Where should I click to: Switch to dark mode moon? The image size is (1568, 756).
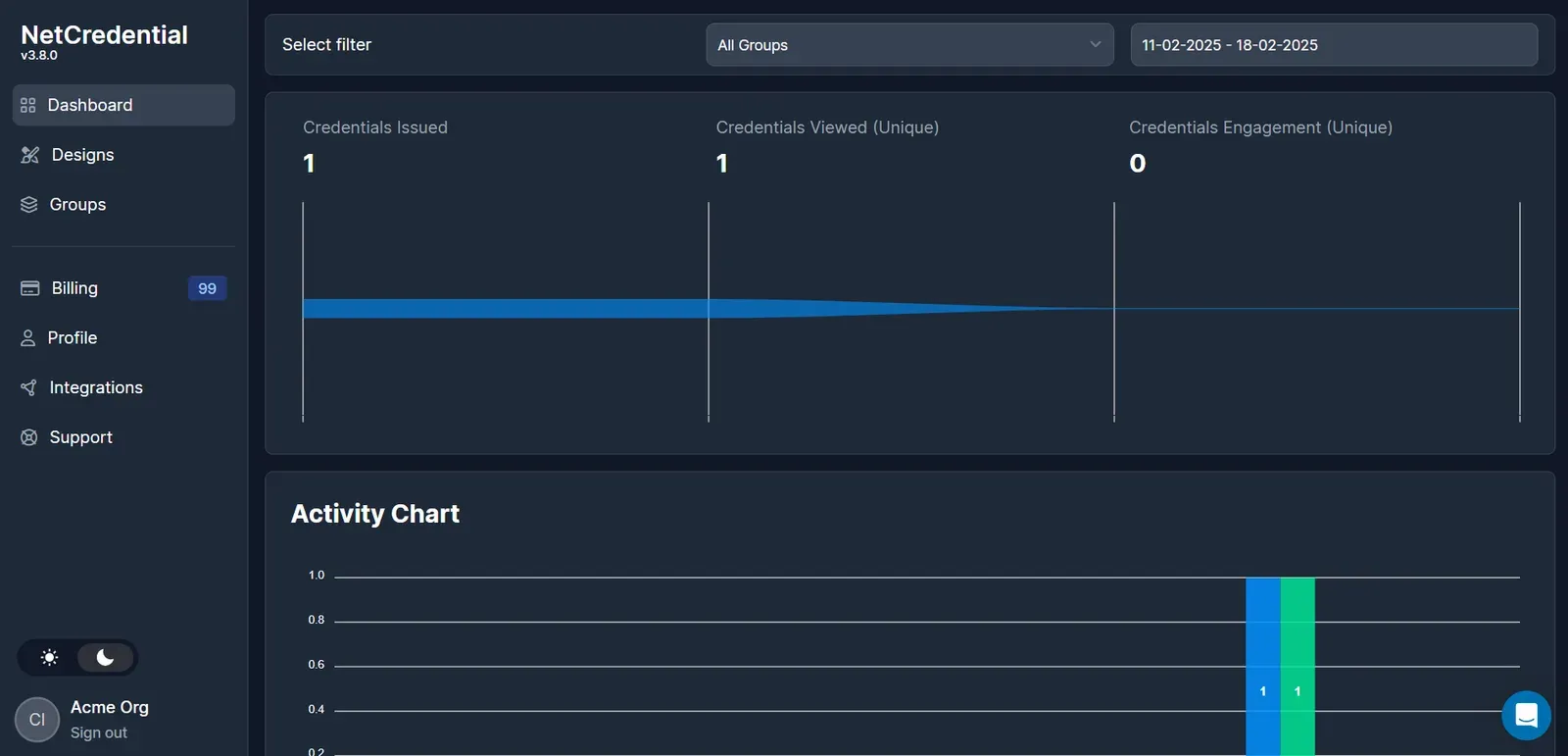(106, 658)
